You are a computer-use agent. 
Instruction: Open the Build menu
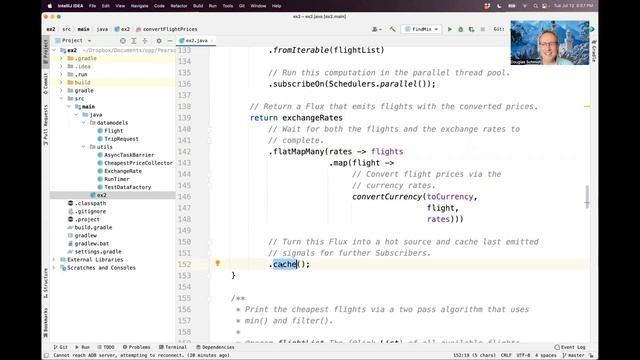[198, 6]
